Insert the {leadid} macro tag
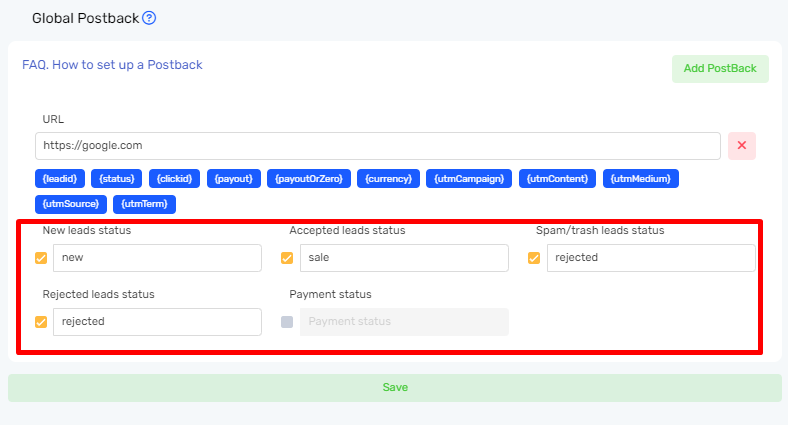Image resolution: width=788 pixels, height=425 pixels. (59, 179)
